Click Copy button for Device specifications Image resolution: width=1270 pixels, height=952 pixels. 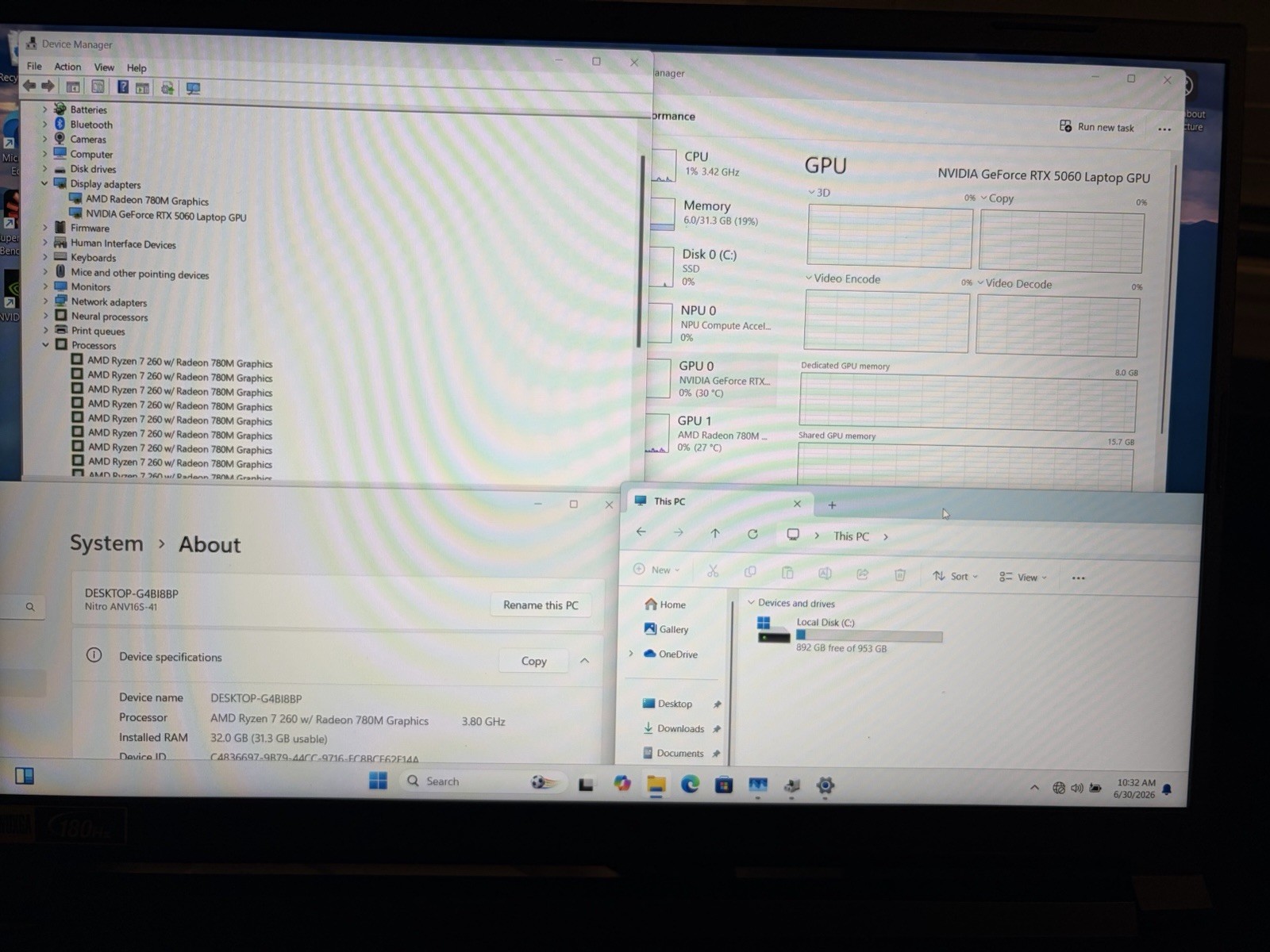[533, 661]
